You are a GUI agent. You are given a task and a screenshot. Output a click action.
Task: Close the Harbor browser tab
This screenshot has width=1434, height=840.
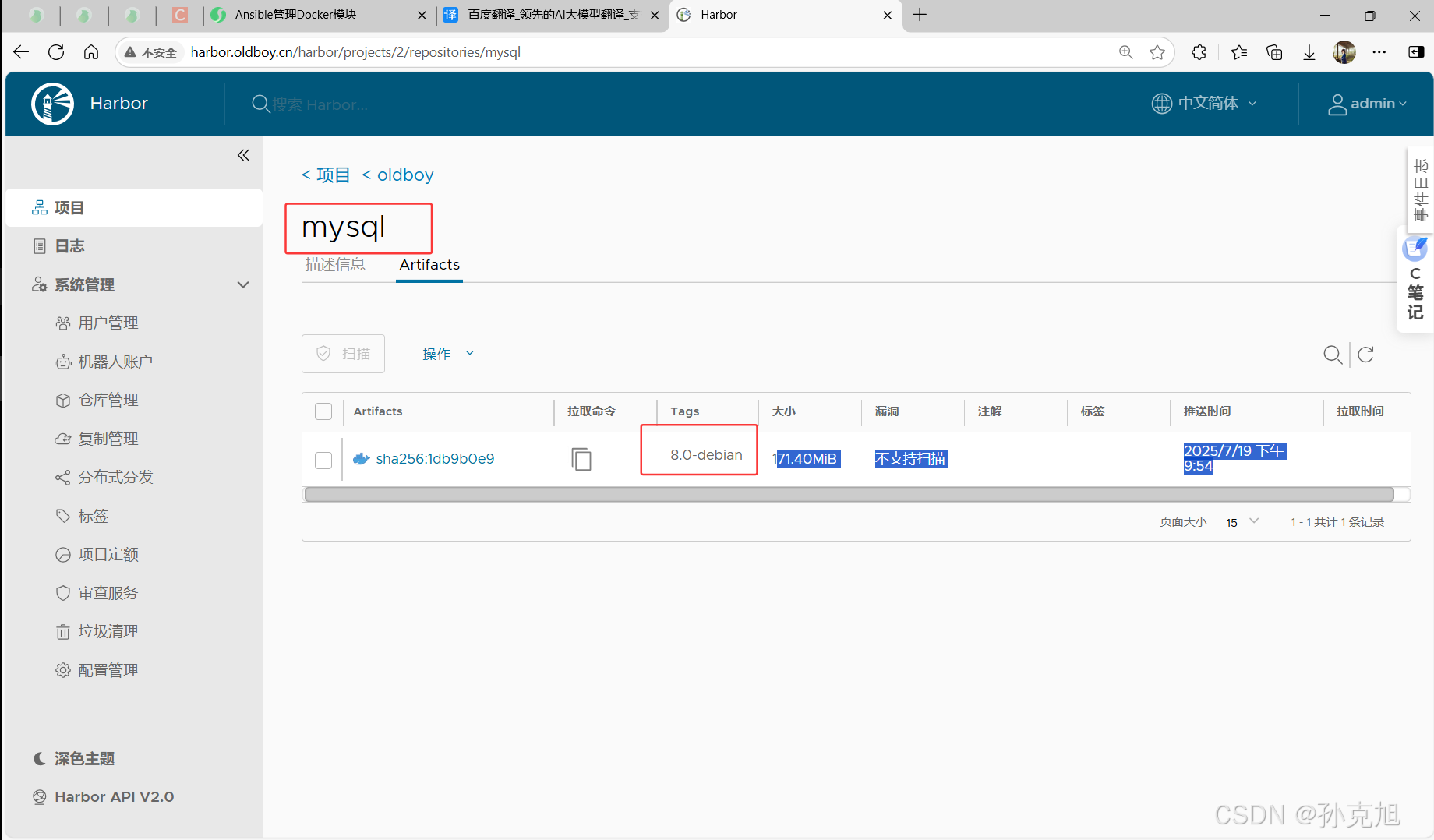click(x=887, y=15)
